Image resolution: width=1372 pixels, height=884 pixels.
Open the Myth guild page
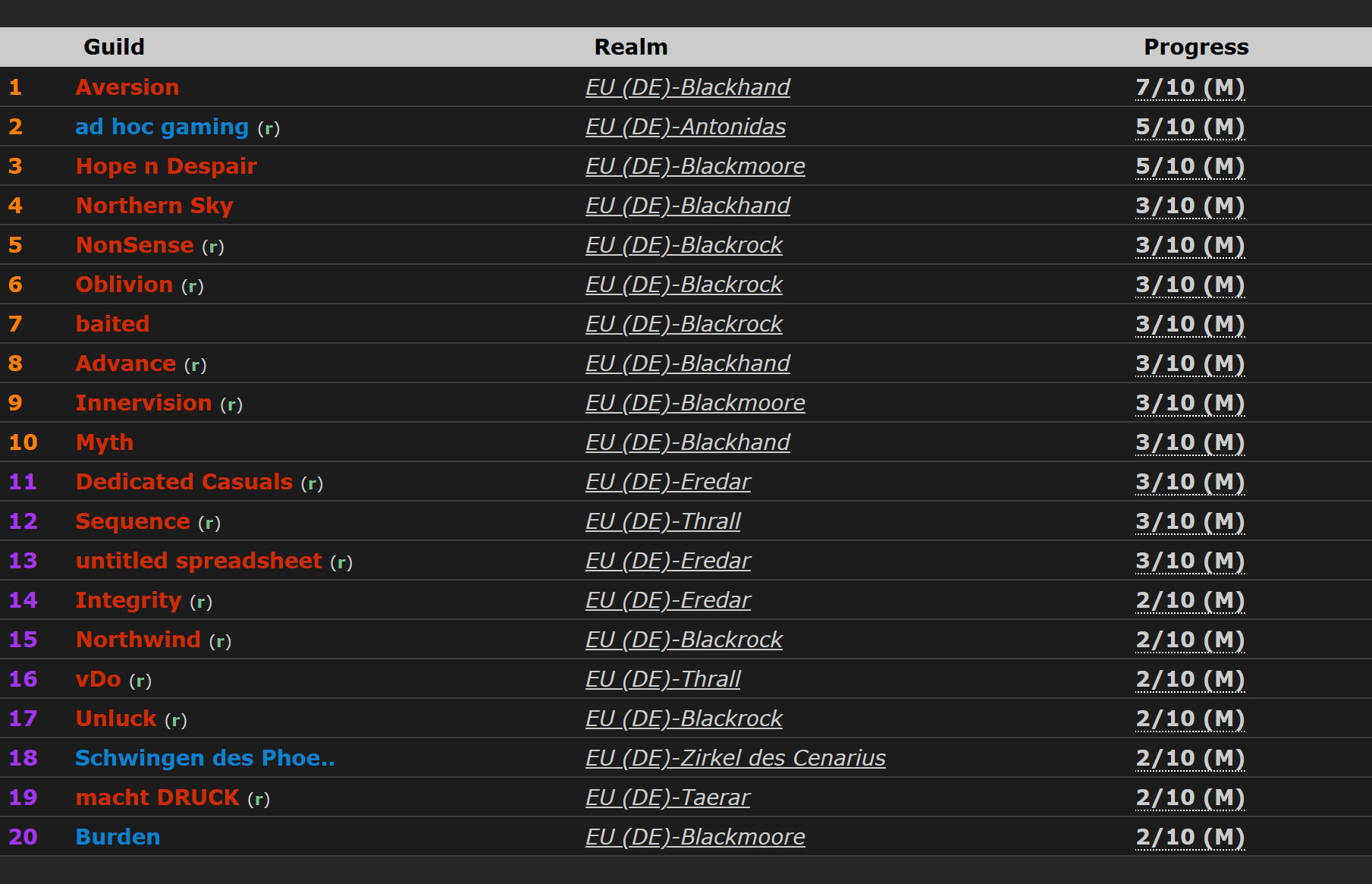[105, 442]
